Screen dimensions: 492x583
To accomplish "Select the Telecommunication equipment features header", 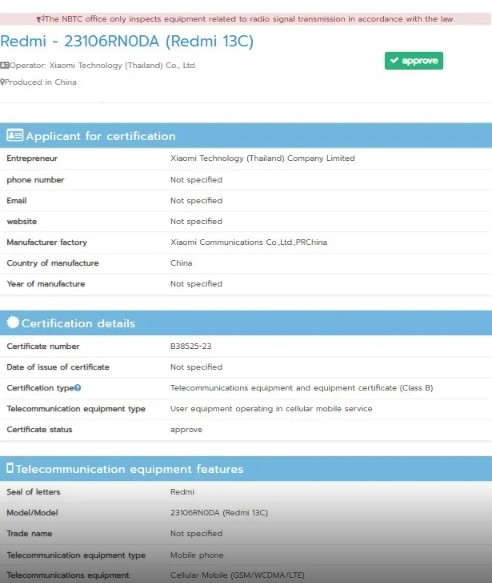I will click(x=246, y=468).
